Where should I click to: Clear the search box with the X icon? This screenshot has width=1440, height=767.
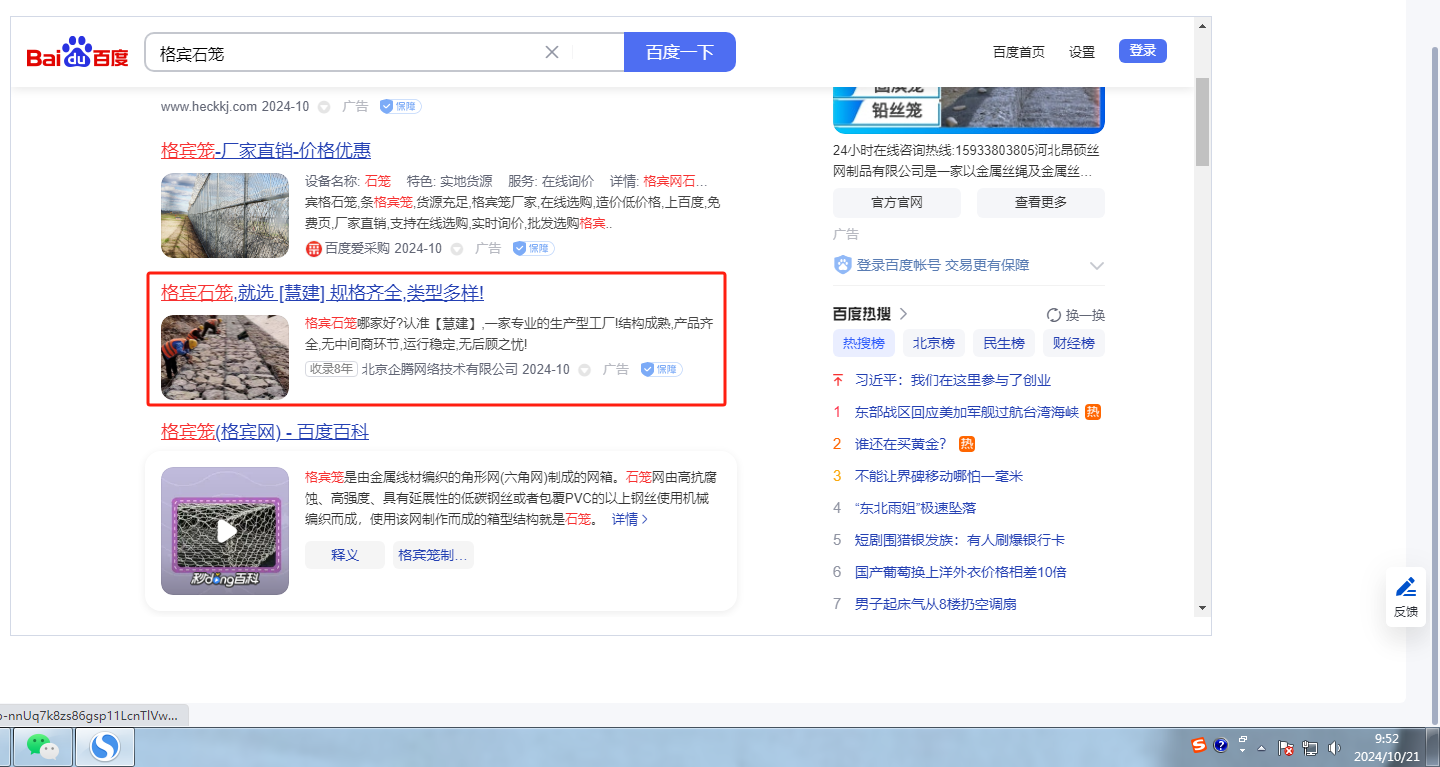[x=552, y=52]
